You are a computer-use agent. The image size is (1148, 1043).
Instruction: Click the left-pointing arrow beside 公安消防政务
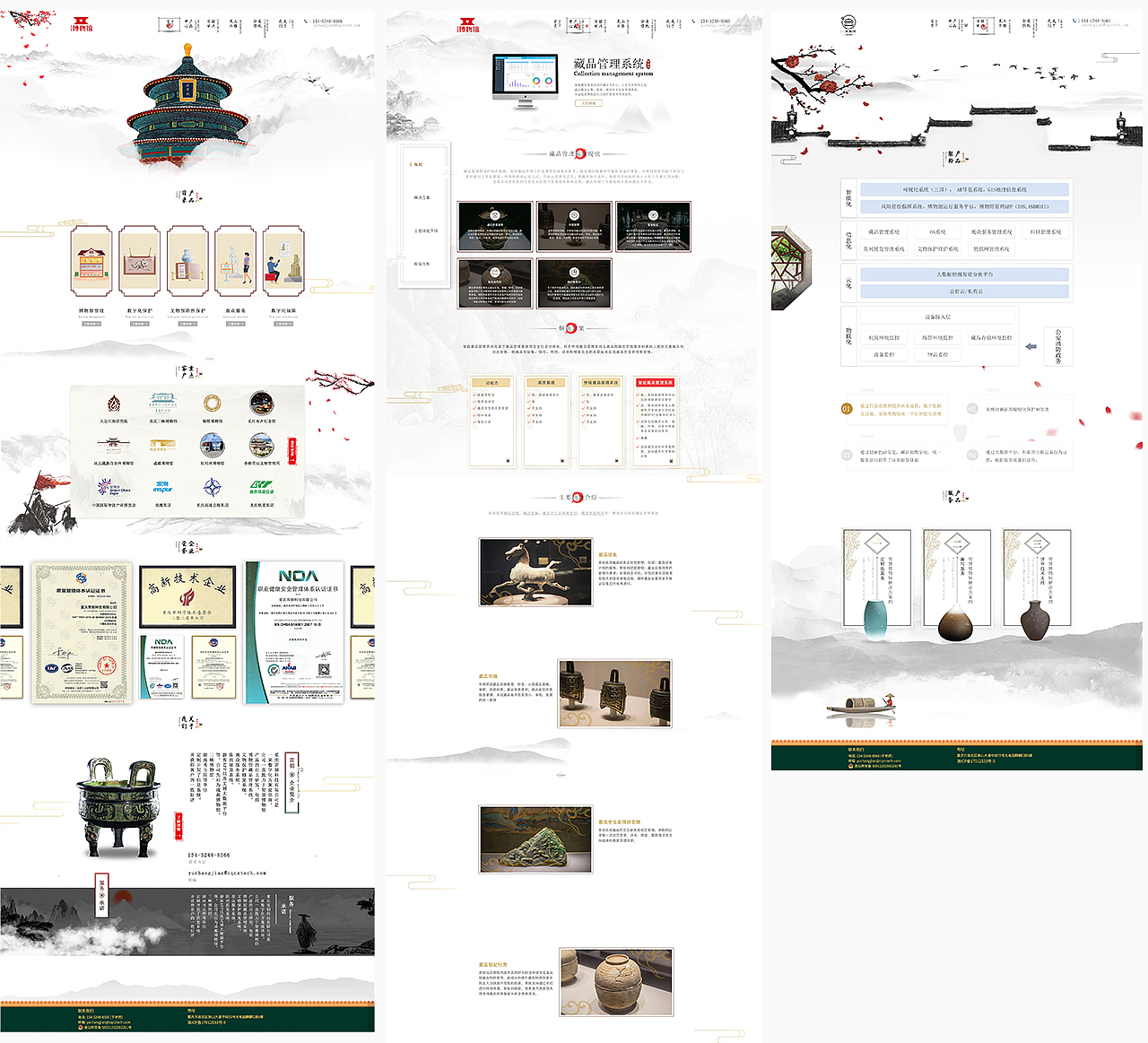pyautogui.click(x=1031, y=346)
